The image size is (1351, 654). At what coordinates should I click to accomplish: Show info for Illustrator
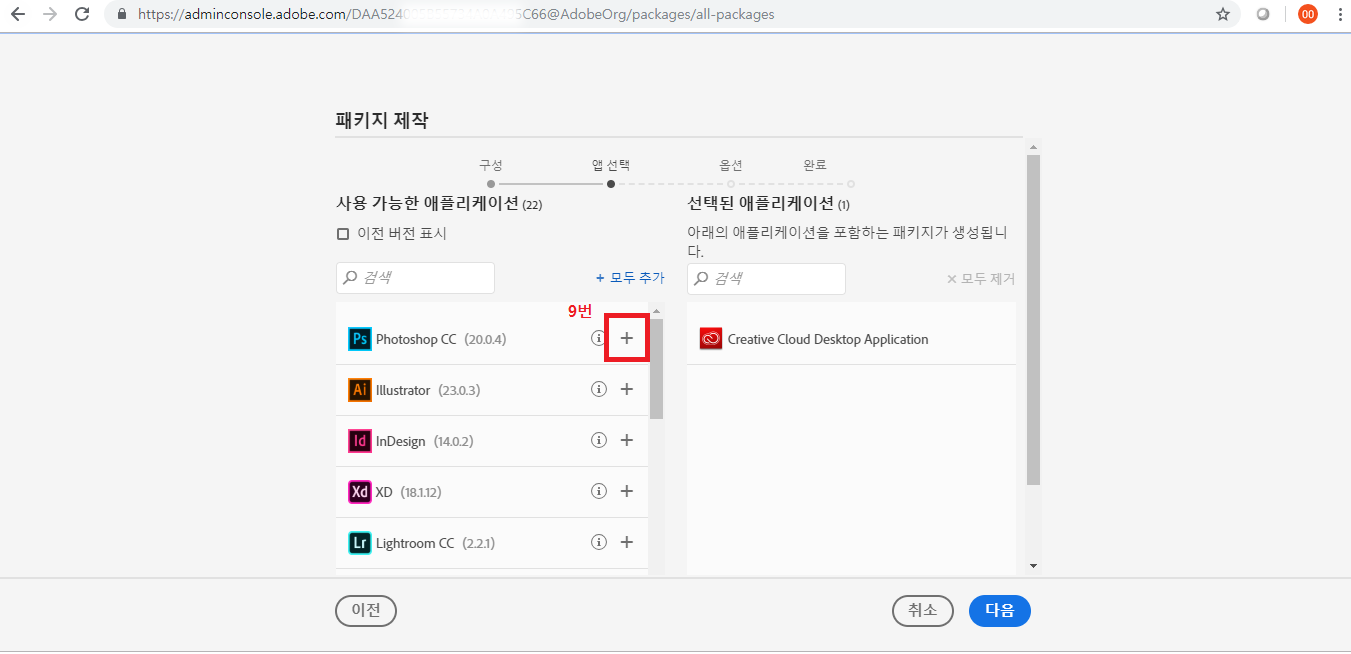pos(599,389)
